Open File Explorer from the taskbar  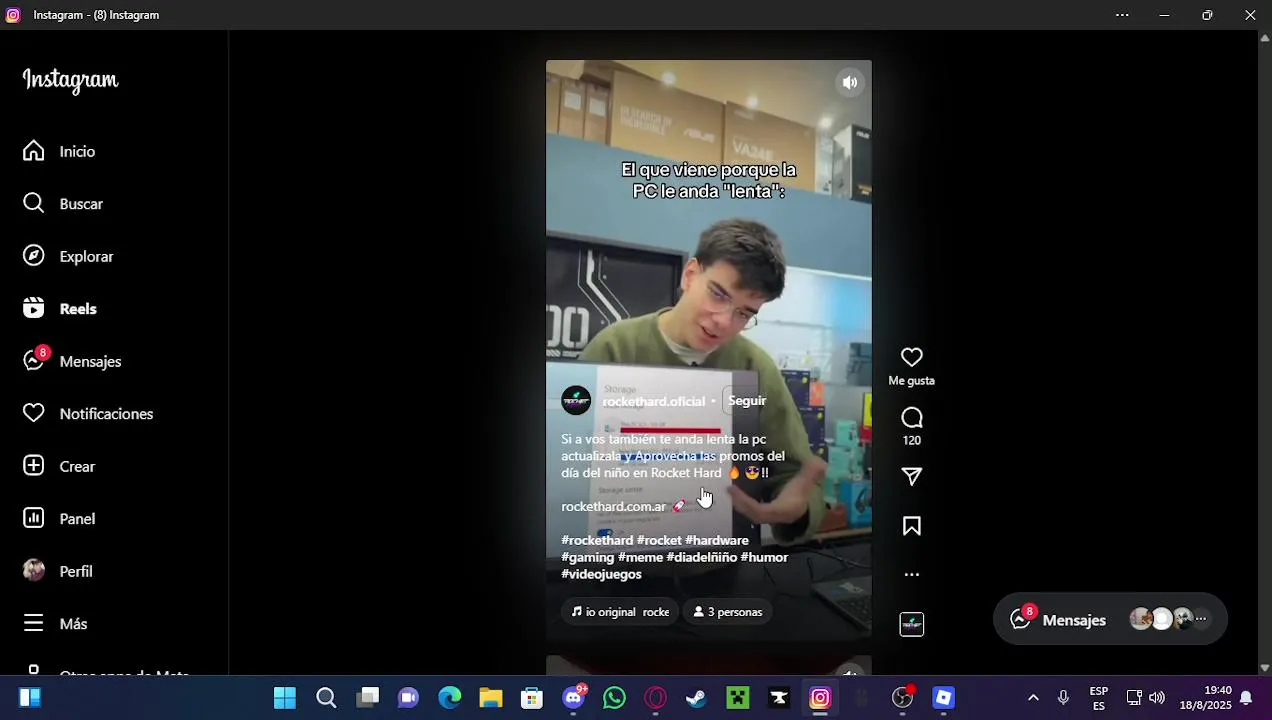(x=491, y=698)
